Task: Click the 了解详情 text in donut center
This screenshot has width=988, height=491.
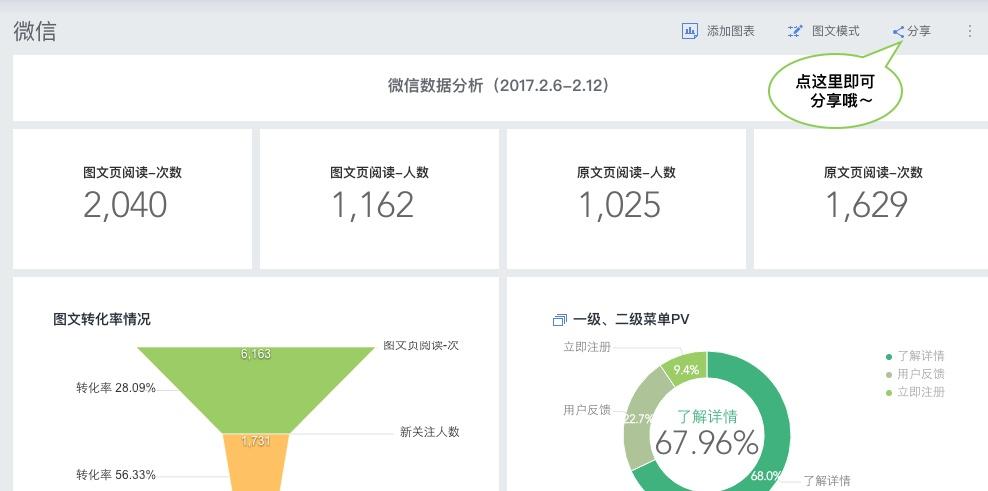Action: point(707,417)
